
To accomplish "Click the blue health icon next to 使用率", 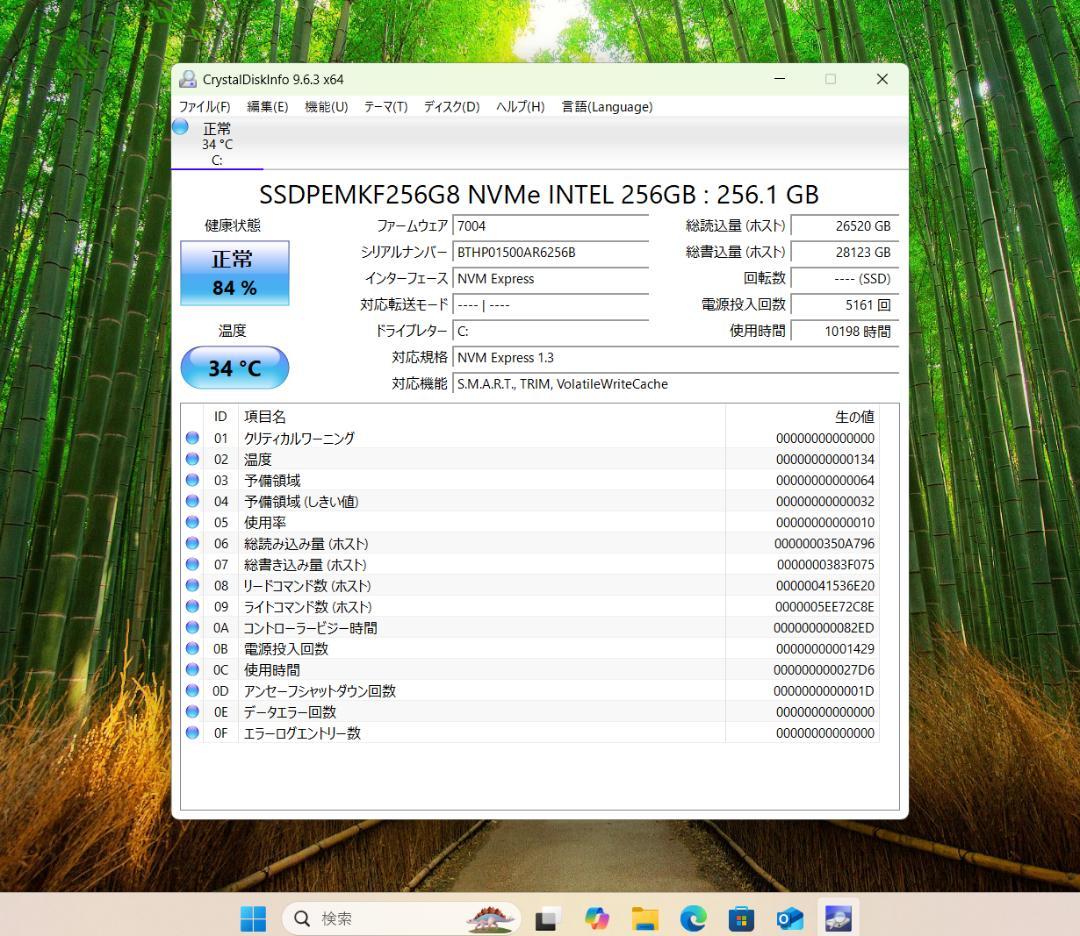I will (192, 522).
